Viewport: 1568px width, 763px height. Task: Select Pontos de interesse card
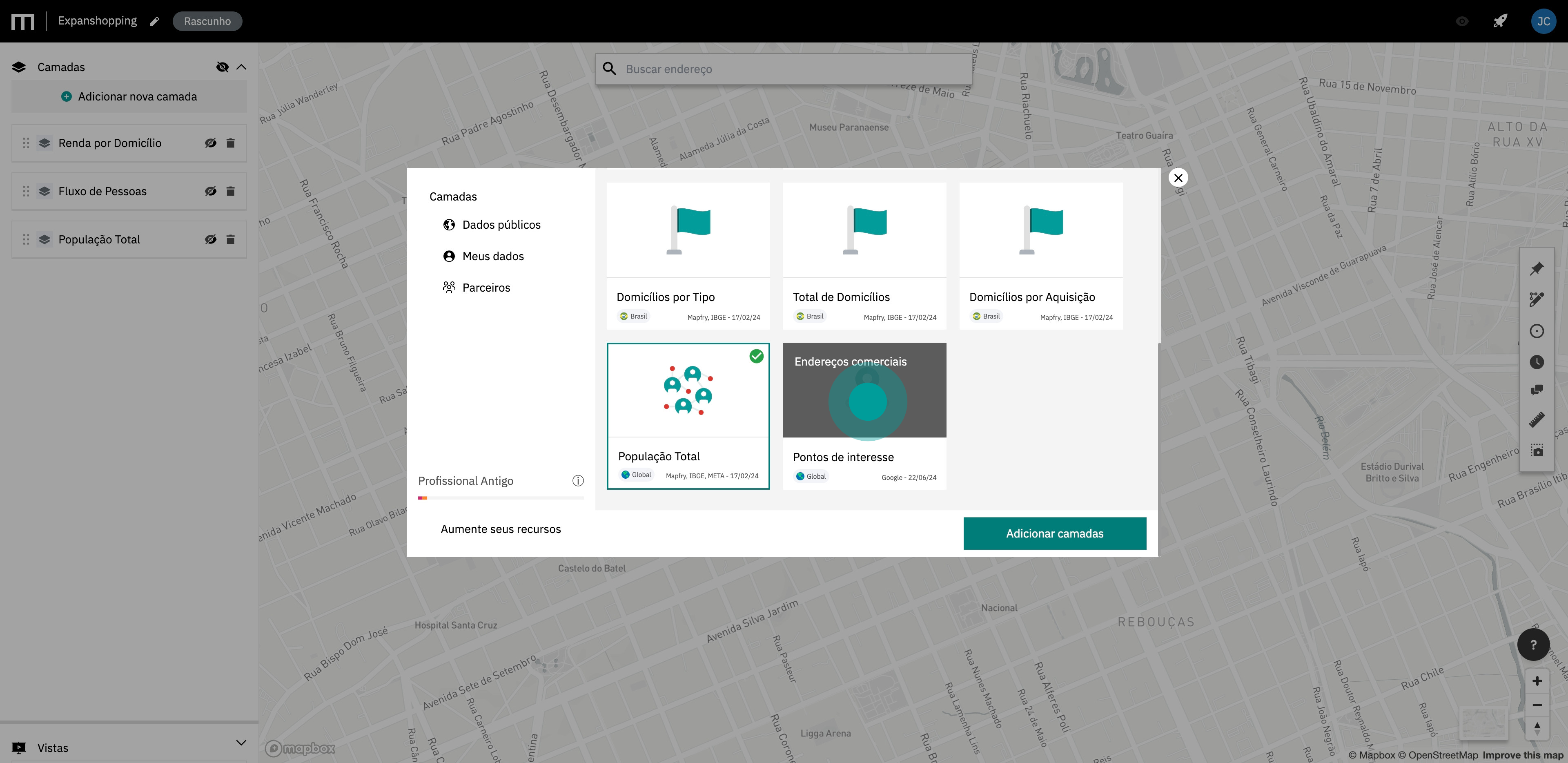pyautogui.click(x=864, y=416)
